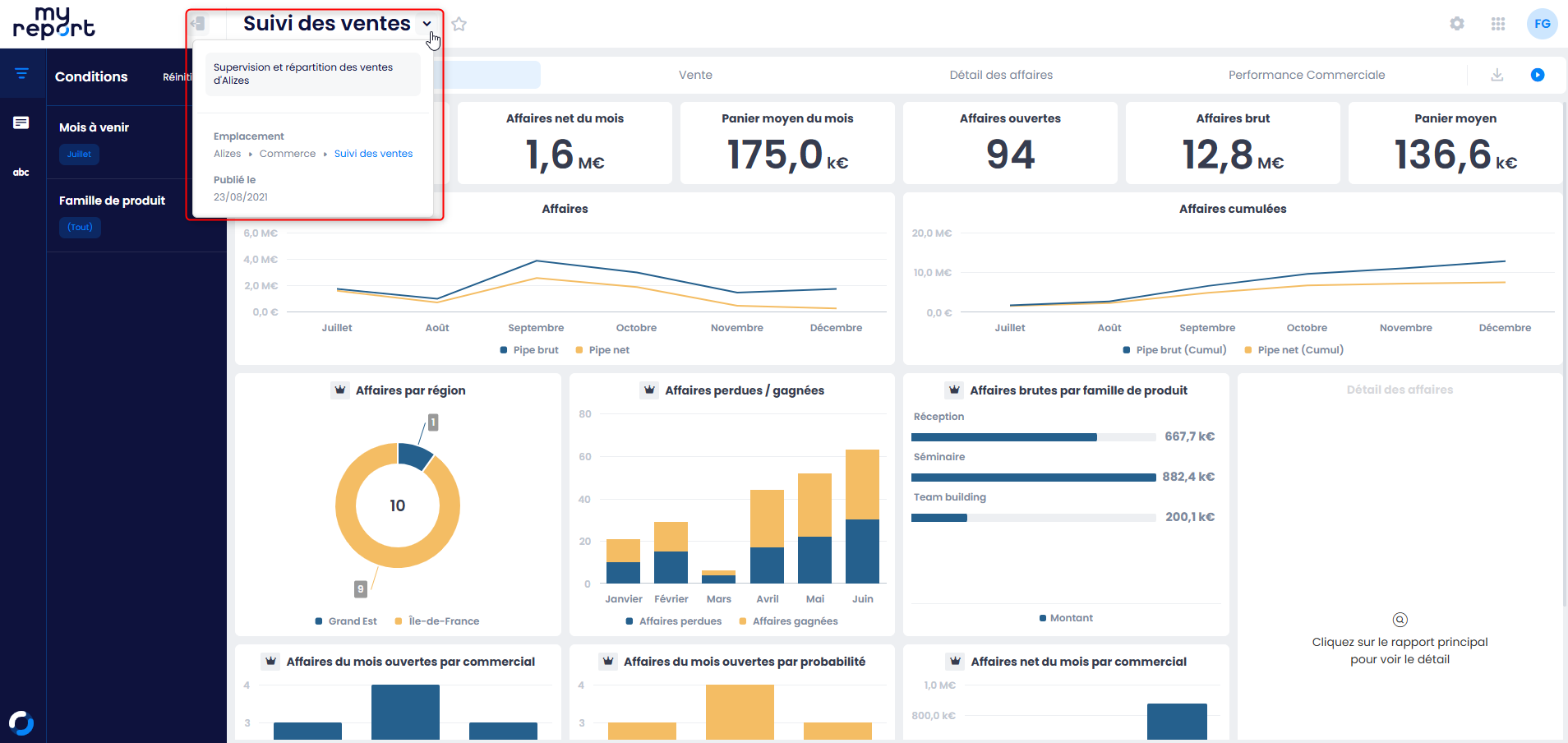Open the filter conditions sidebar icon
The width and height of the screenshot is (1568, 743).
pos(22,74)
